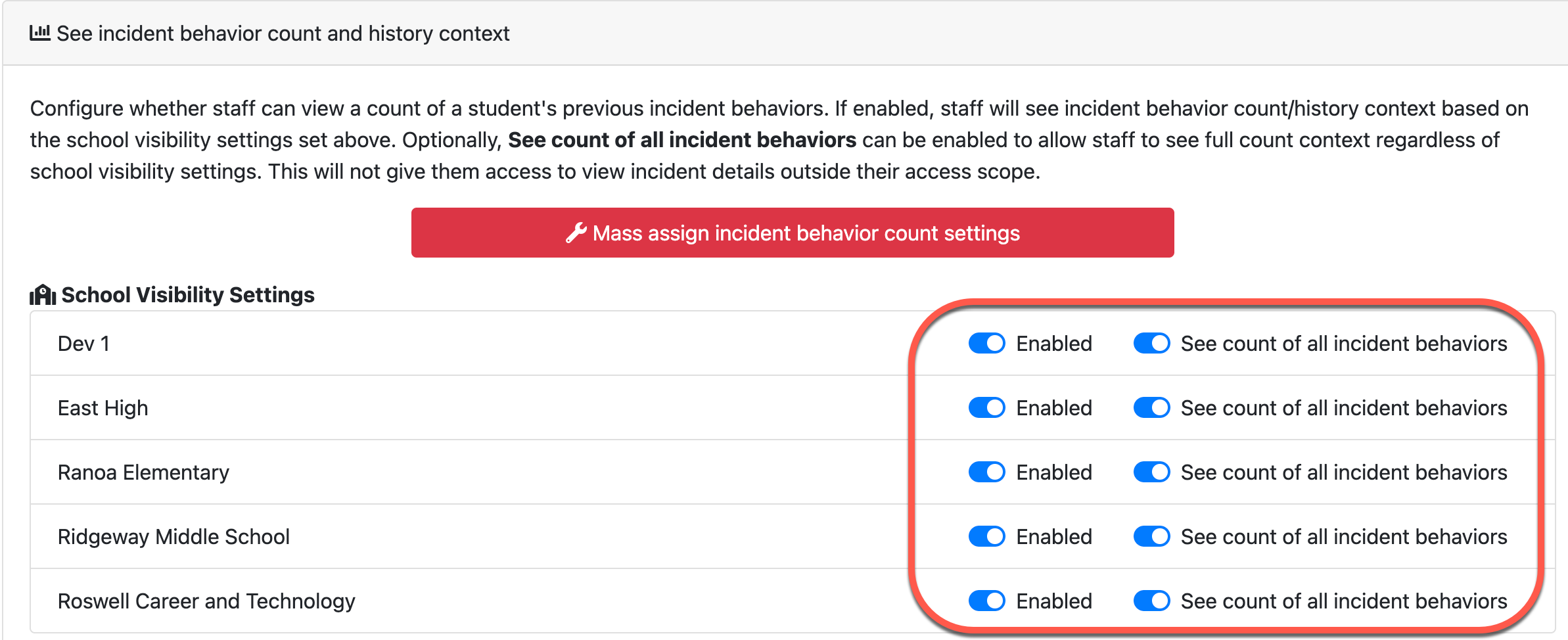1568x640 pixels.
Task: Click the Dev 1 school name
Action: (83, 344)
